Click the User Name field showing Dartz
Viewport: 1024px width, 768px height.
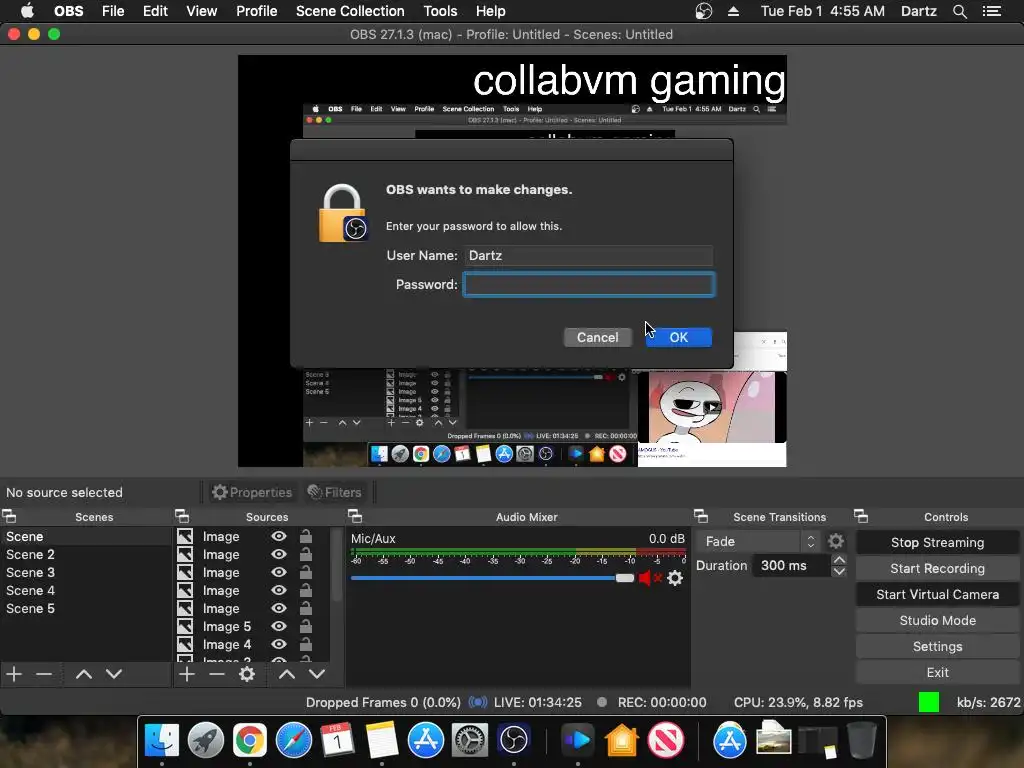click(x=588, y=255)
